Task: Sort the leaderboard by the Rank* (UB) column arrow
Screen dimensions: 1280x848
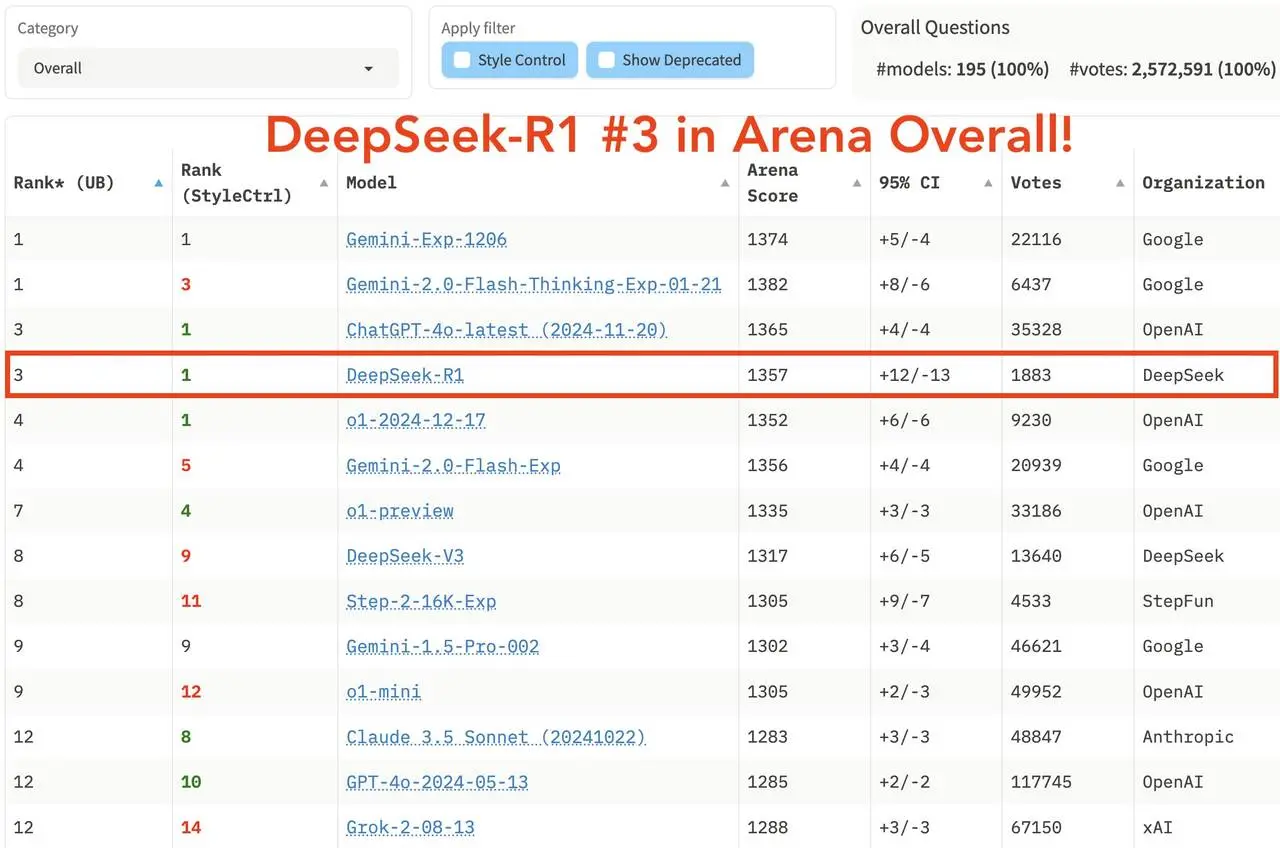Action: coord(158,183)
